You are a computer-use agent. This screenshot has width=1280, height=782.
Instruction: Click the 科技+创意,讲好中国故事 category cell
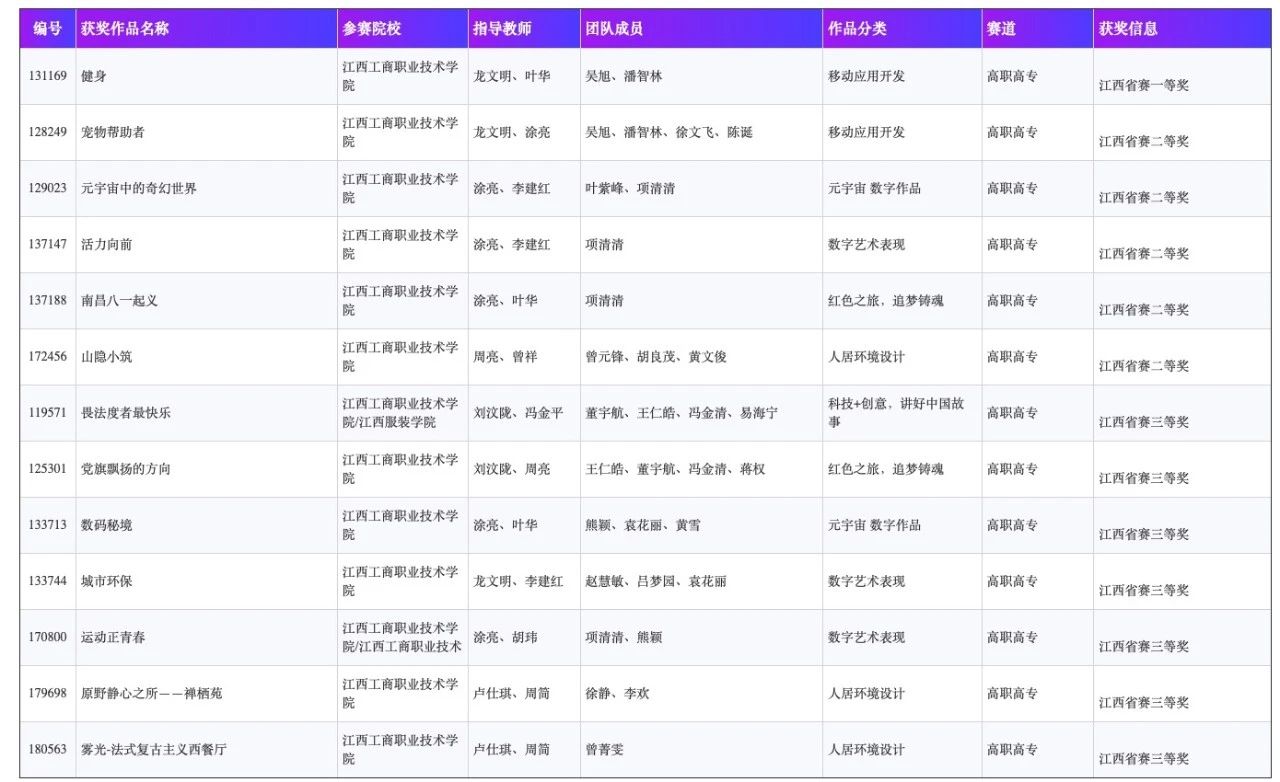[x=896, y=413]
